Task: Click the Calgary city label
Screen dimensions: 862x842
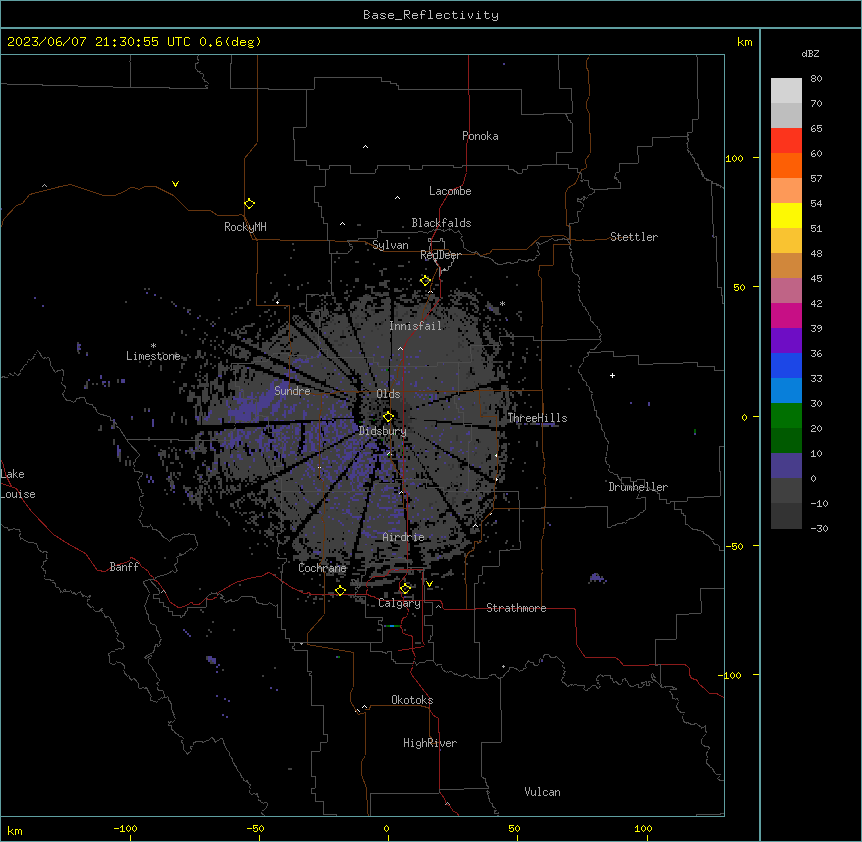Action: 400,603
